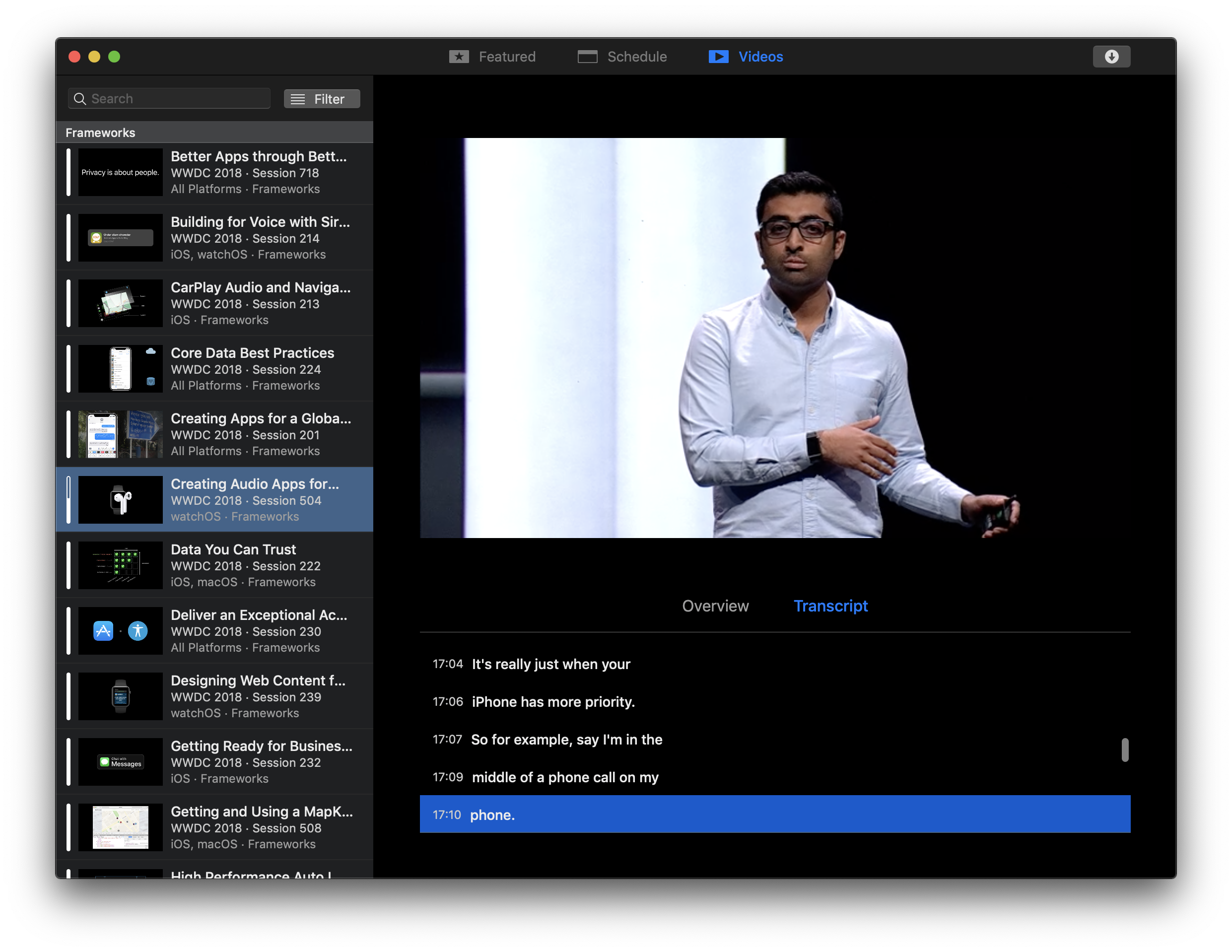Click the downloads arrow button in title bar
This screenshot has height=952, width=1232.
(x=1111, y=57)
